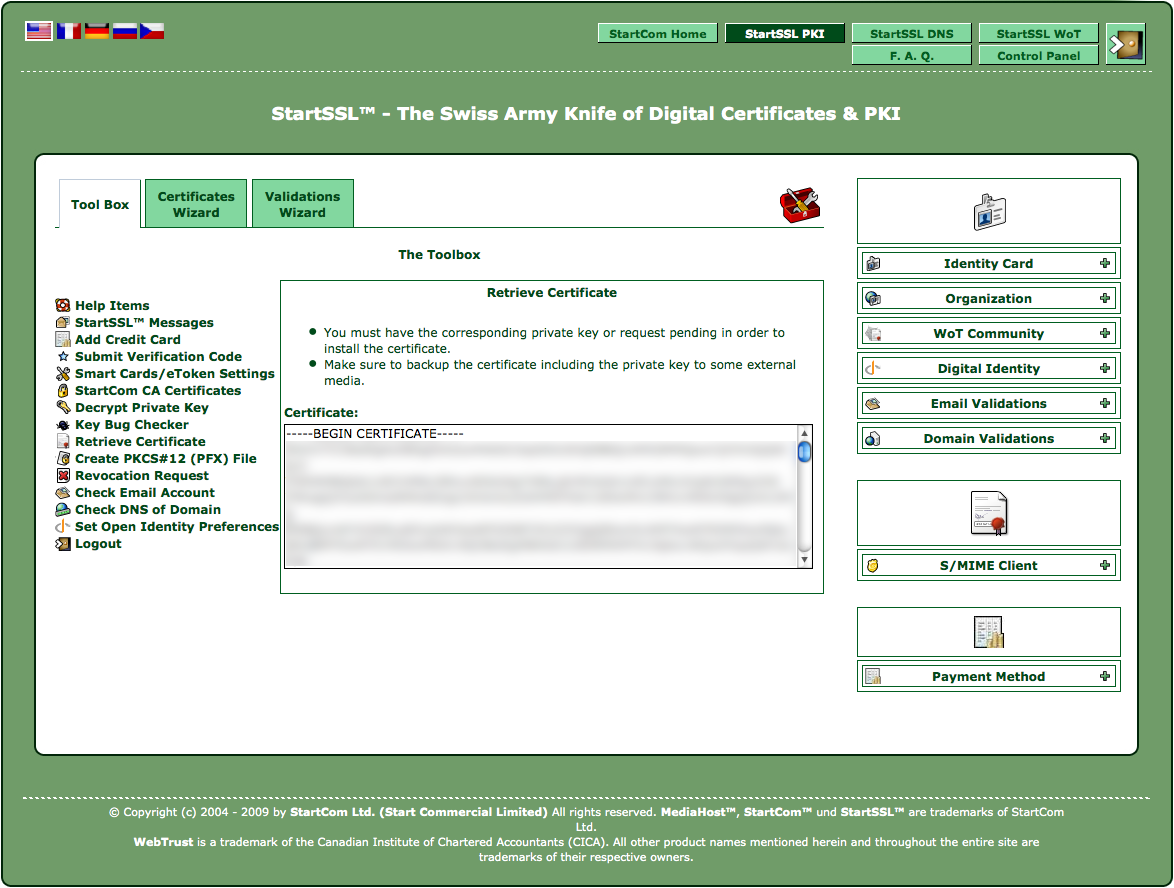Switch language with the French flag icon
The image size is (1174, 888).
click(x=68, y=31)
